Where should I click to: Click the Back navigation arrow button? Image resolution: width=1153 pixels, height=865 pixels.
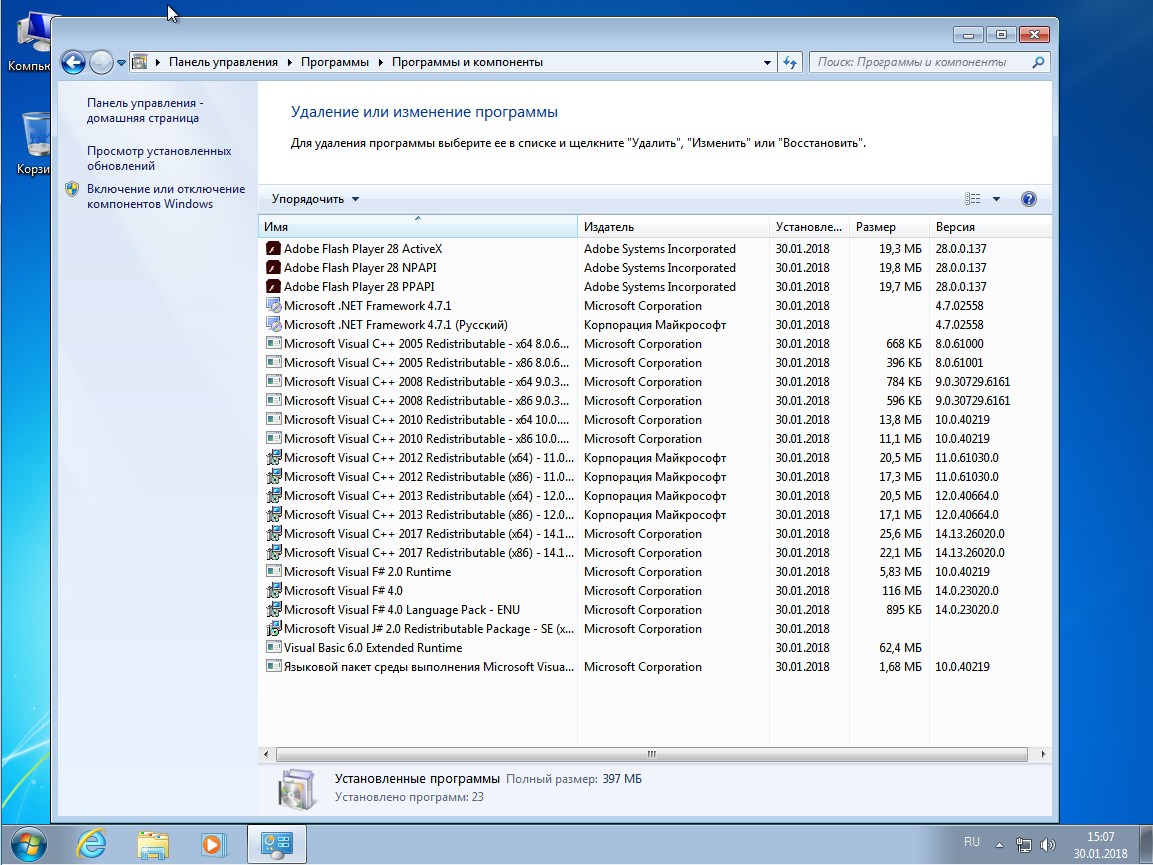tap(73, 63)
